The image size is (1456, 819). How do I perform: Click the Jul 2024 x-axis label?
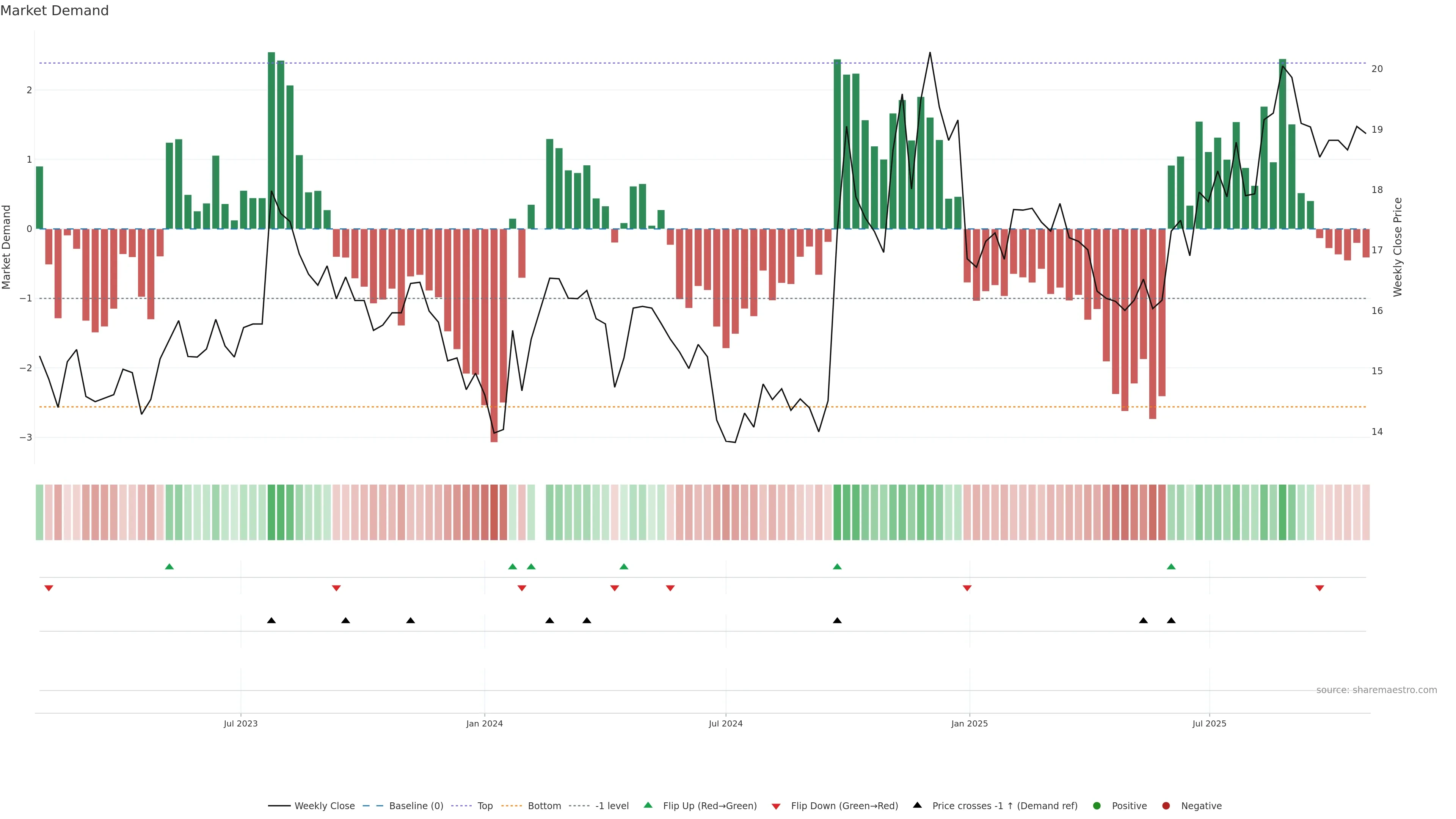726,724
